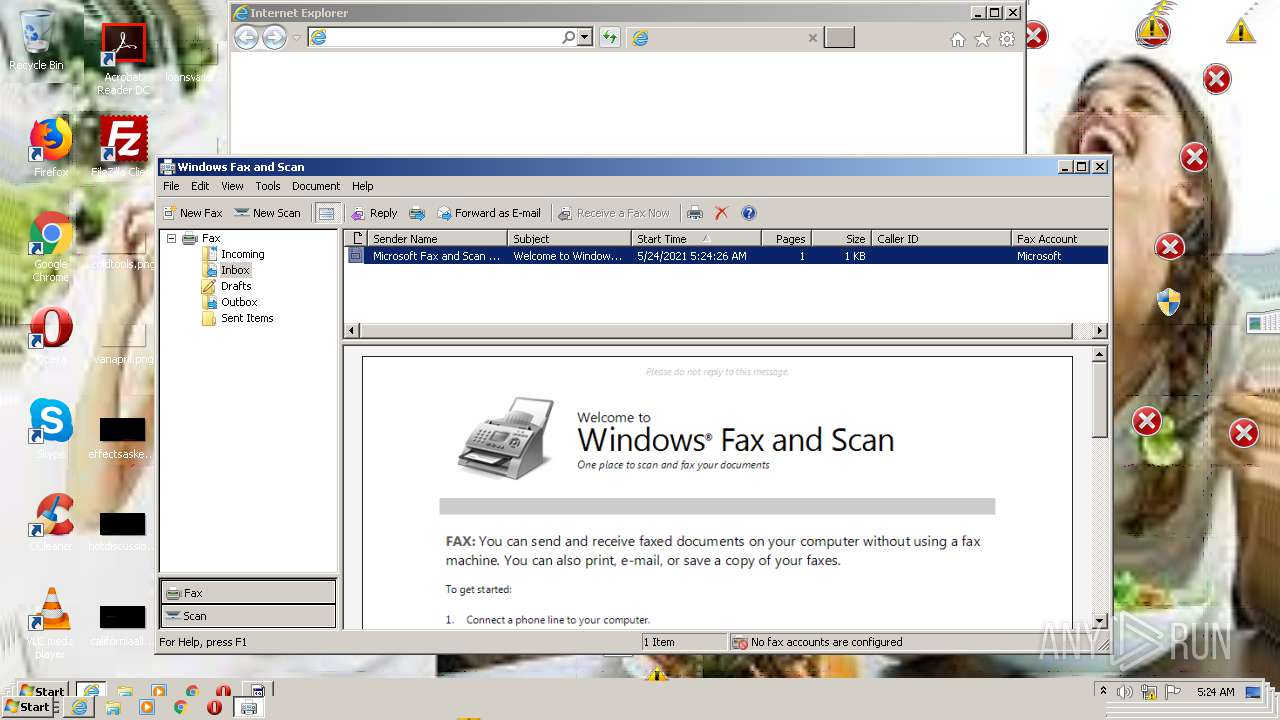Image resolution: width=1280 pixels, height=720 pixels.
Task: Click Internet Explorer Favorites star icon
Action: pyautogui.click(x=982, y=39)
